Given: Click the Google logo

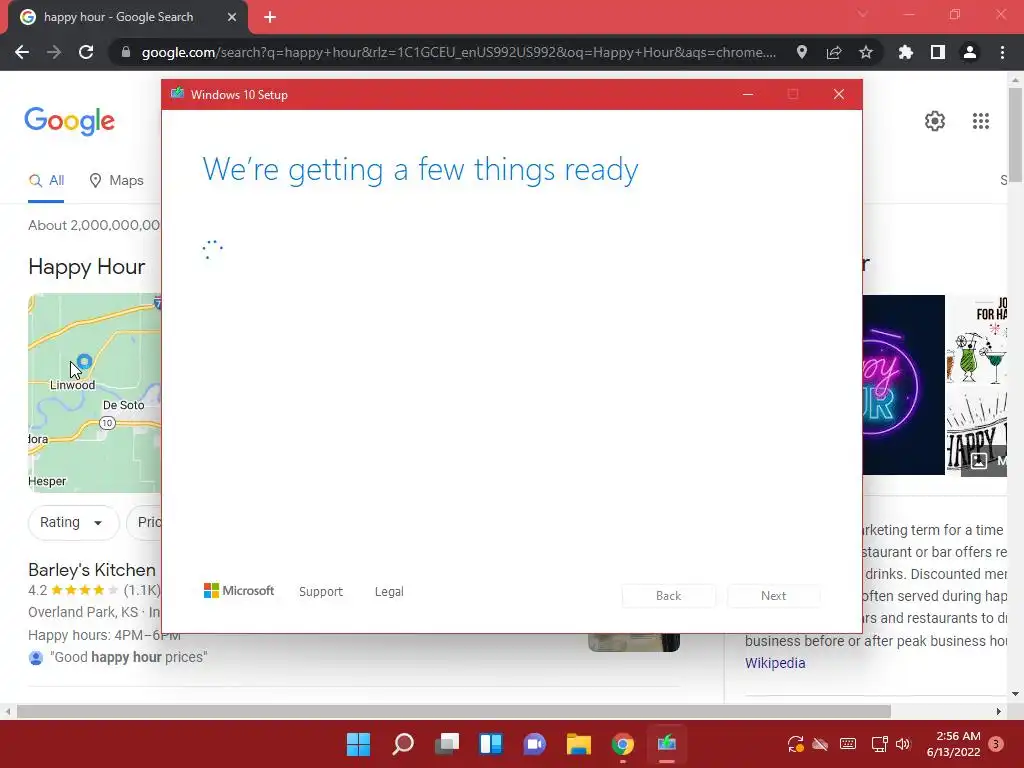Looking at the screenshot, I should pyautogui.click(x=70, y=121).
